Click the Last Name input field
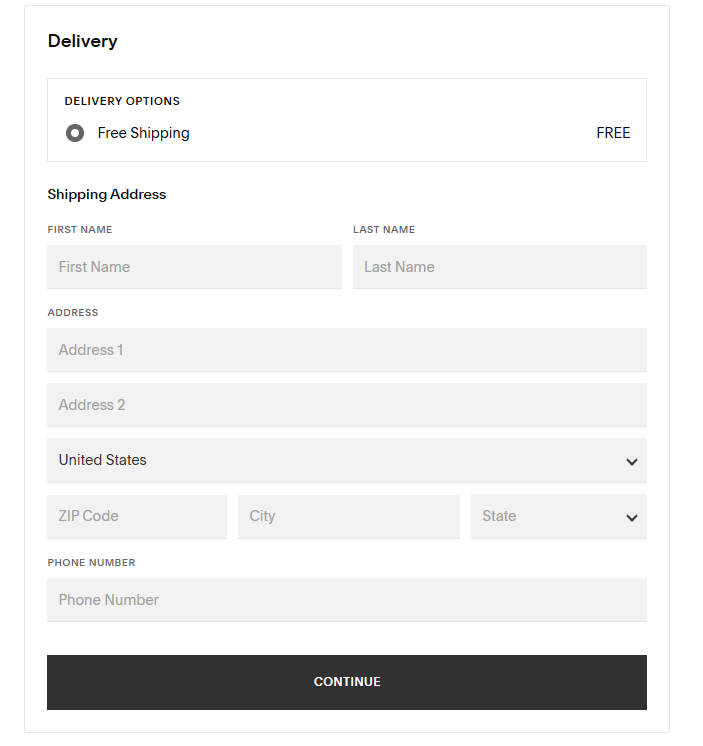Viewport: 703px width, 746px height. [499, 267]
